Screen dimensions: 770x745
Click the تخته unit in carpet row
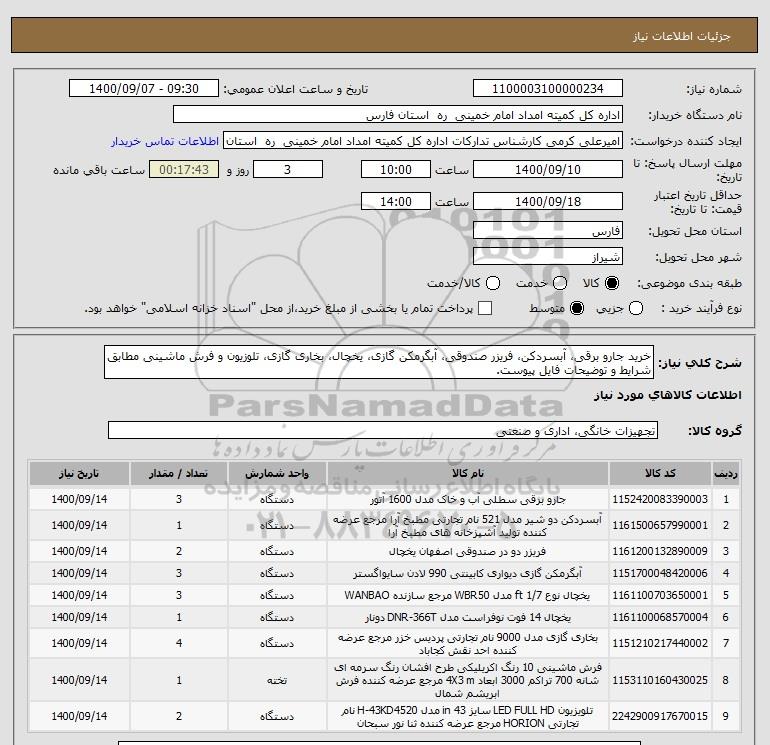coord(277,681)
